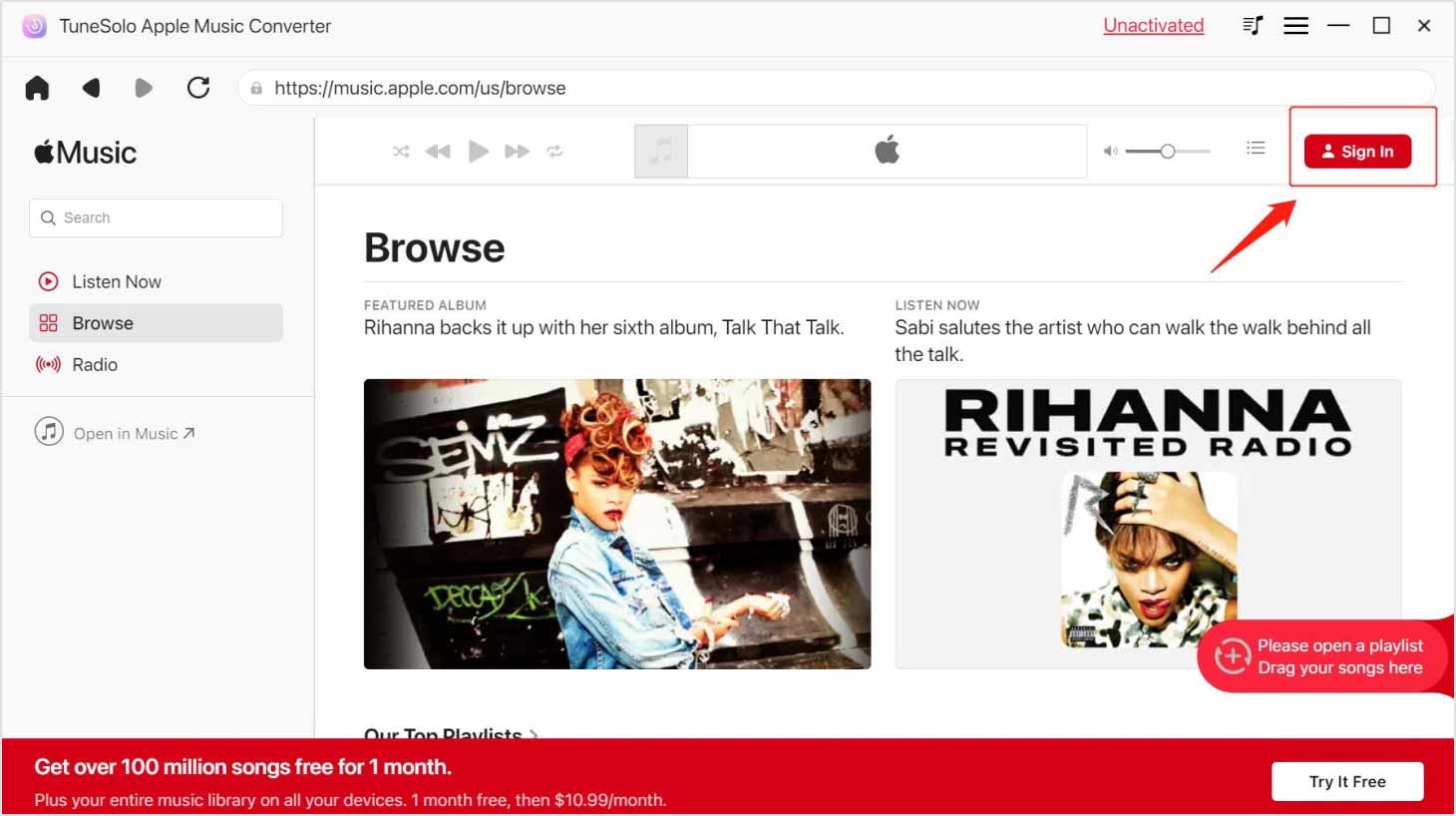Image resolution: width=1456 pixels, height=816 pixels.
Task: Click the TuneSolo app logo icon
Action: [x=35, y=26]
